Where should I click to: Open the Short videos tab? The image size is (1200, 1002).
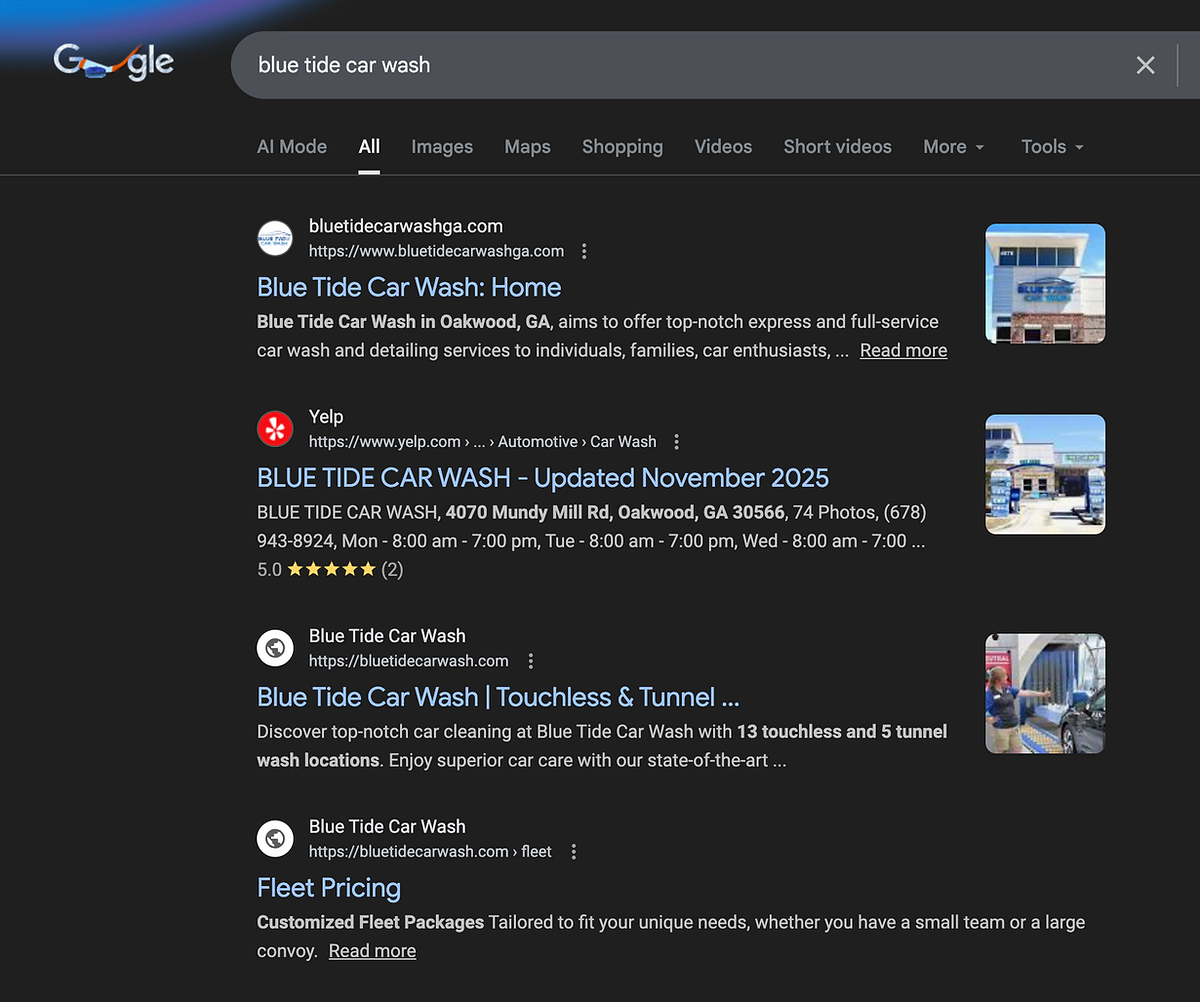coord(837,146)
